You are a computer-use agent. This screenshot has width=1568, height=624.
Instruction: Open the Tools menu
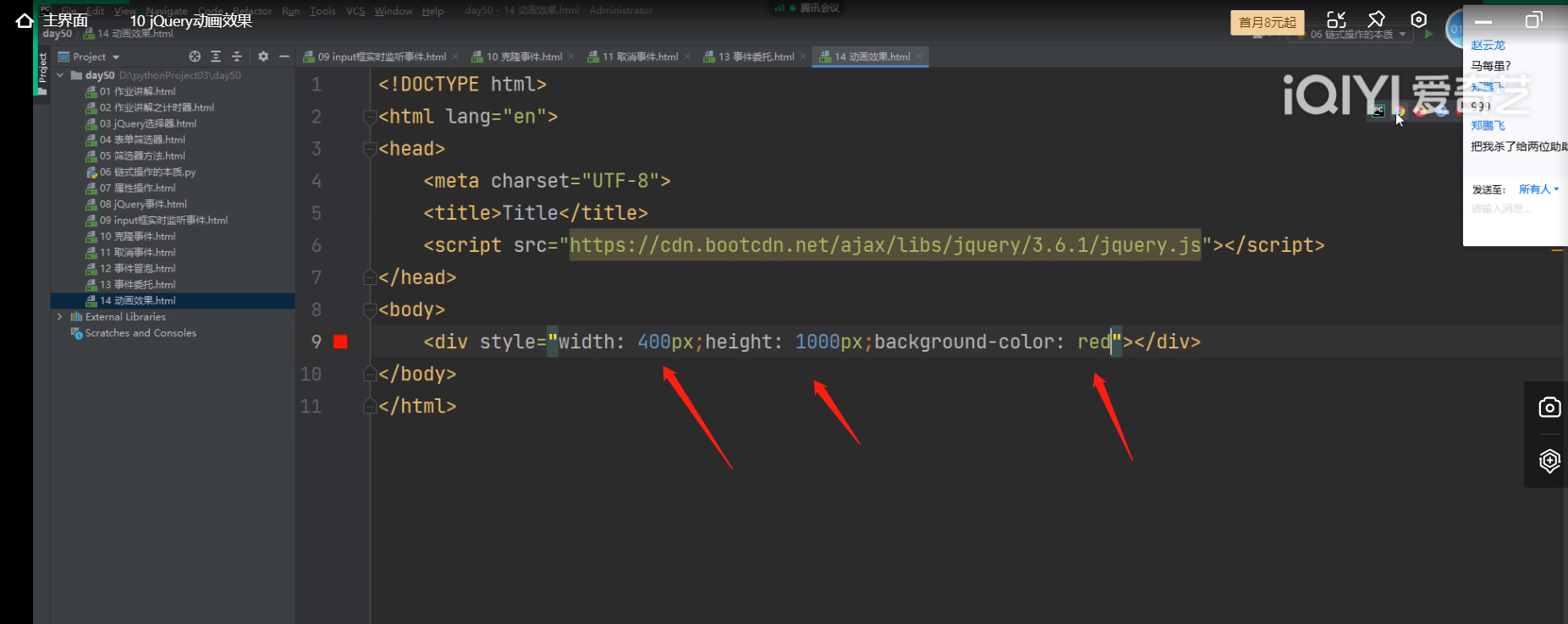coord(322,11)
